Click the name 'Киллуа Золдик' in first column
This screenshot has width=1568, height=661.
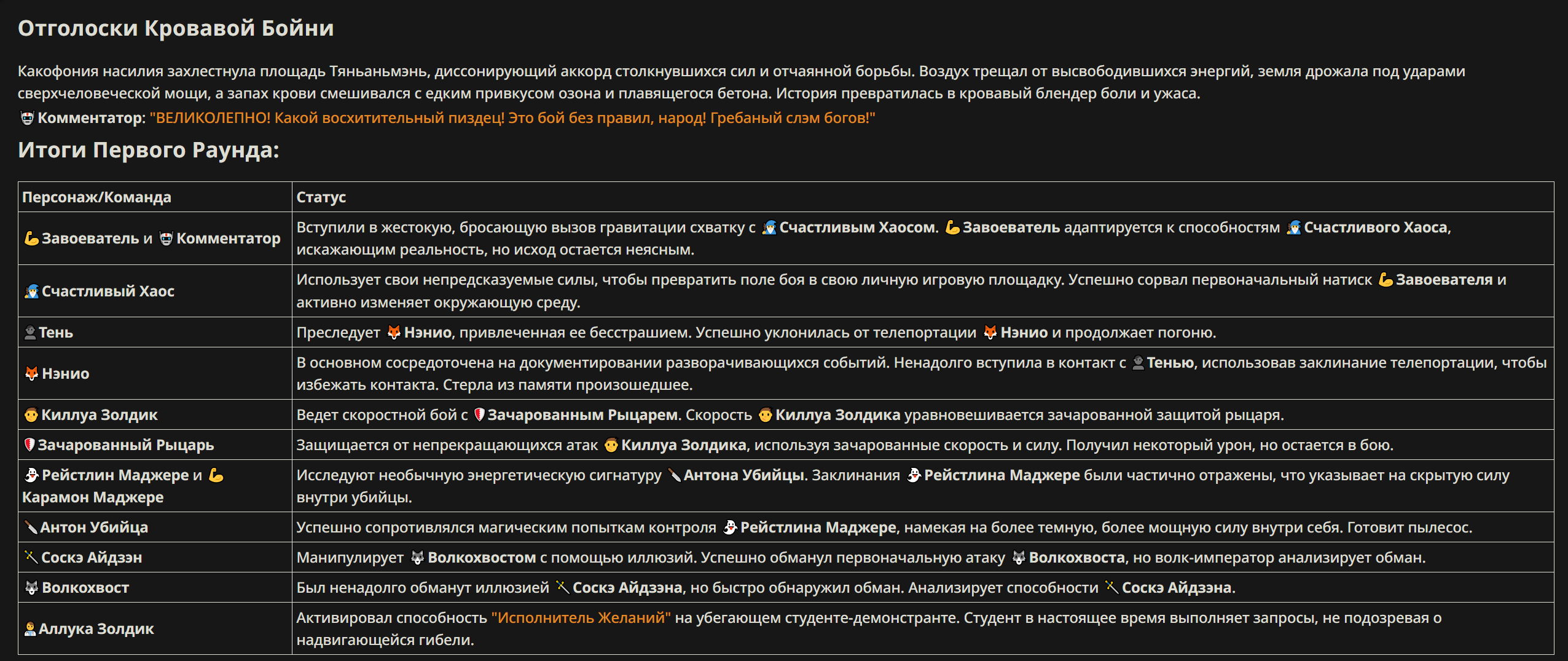(x=100, y=415)
